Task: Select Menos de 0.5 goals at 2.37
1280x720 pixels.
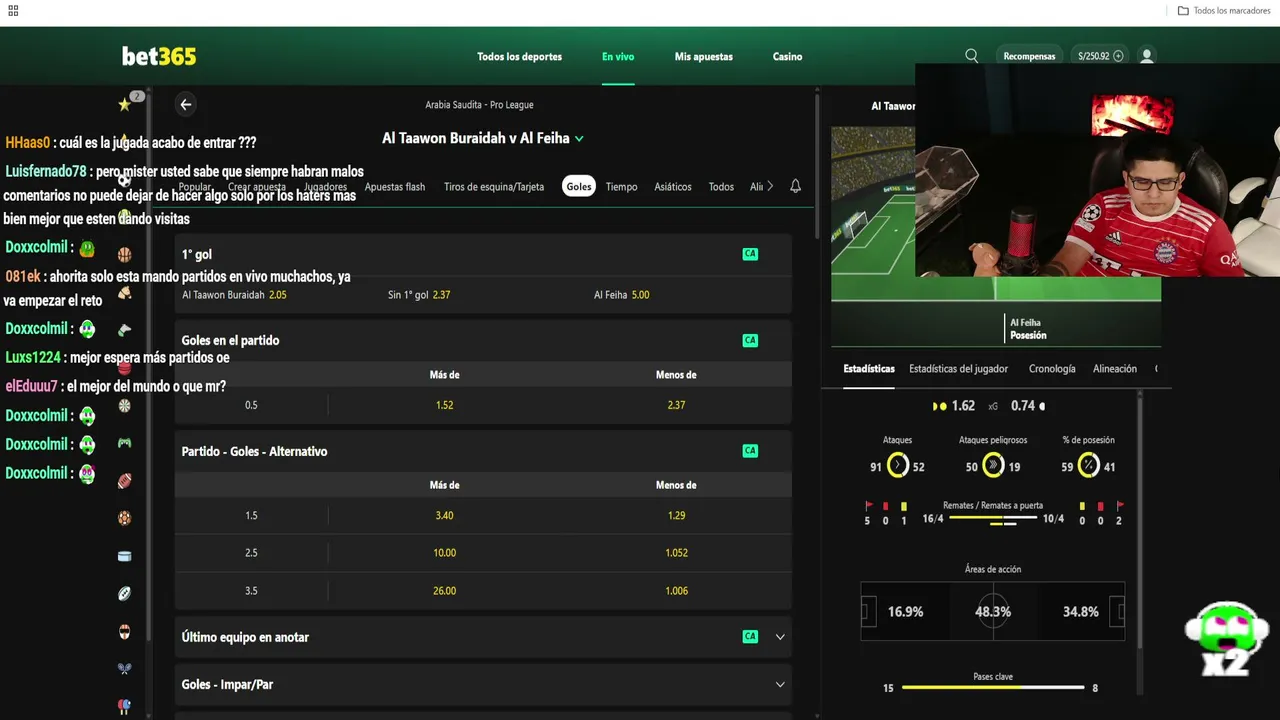Action: coord(676,405)
